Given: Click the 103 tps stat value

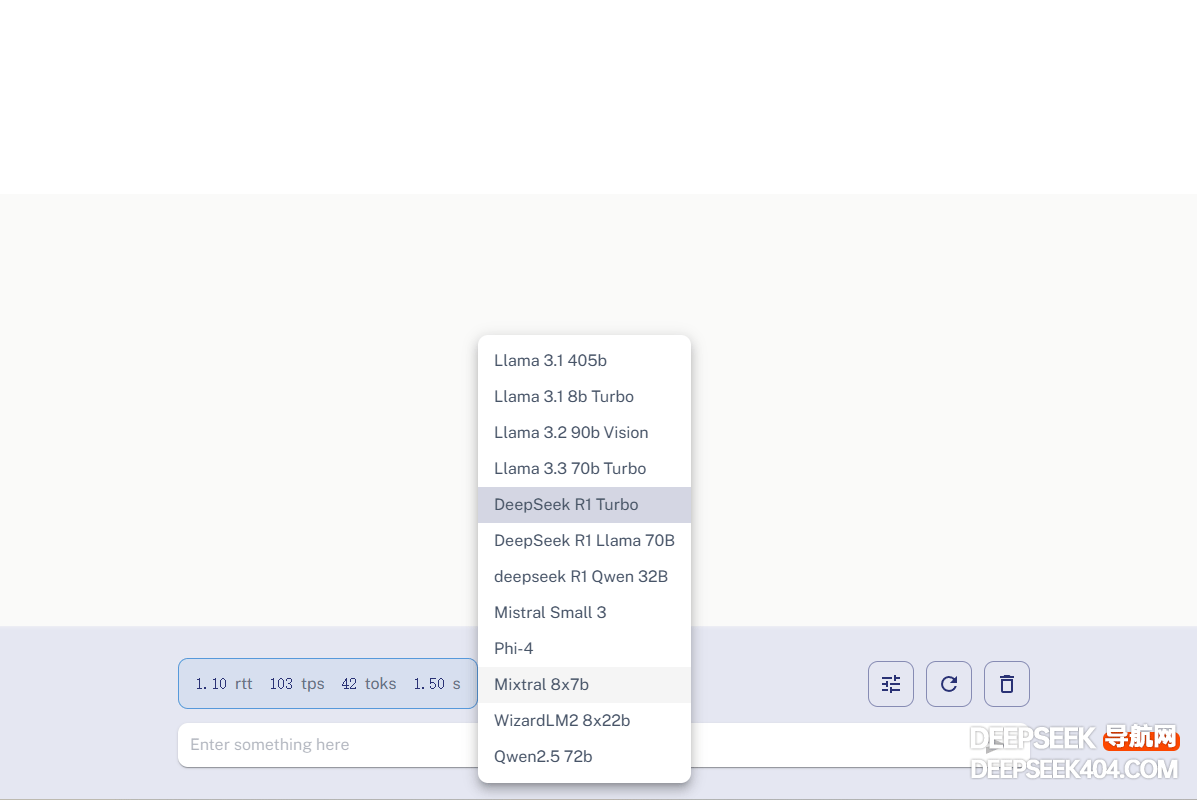Looking at the screenshot, I should point(297,684).
